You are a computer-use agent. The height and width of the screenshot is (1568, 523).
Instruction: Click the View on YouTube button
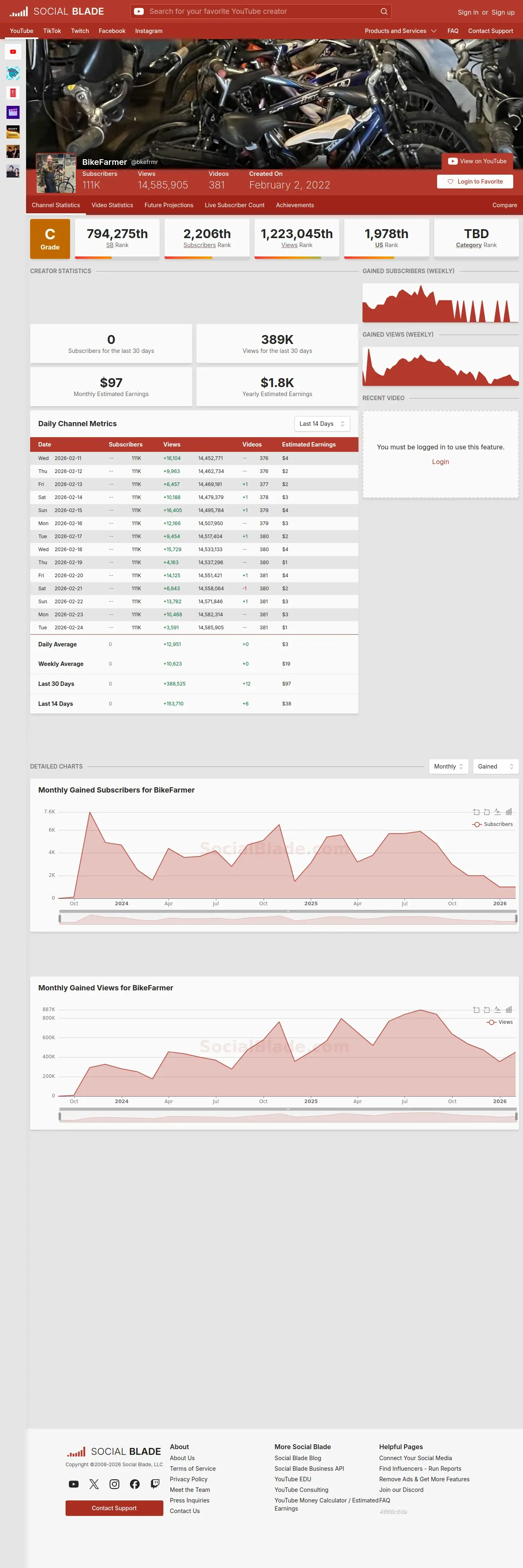tap(477, 161)
